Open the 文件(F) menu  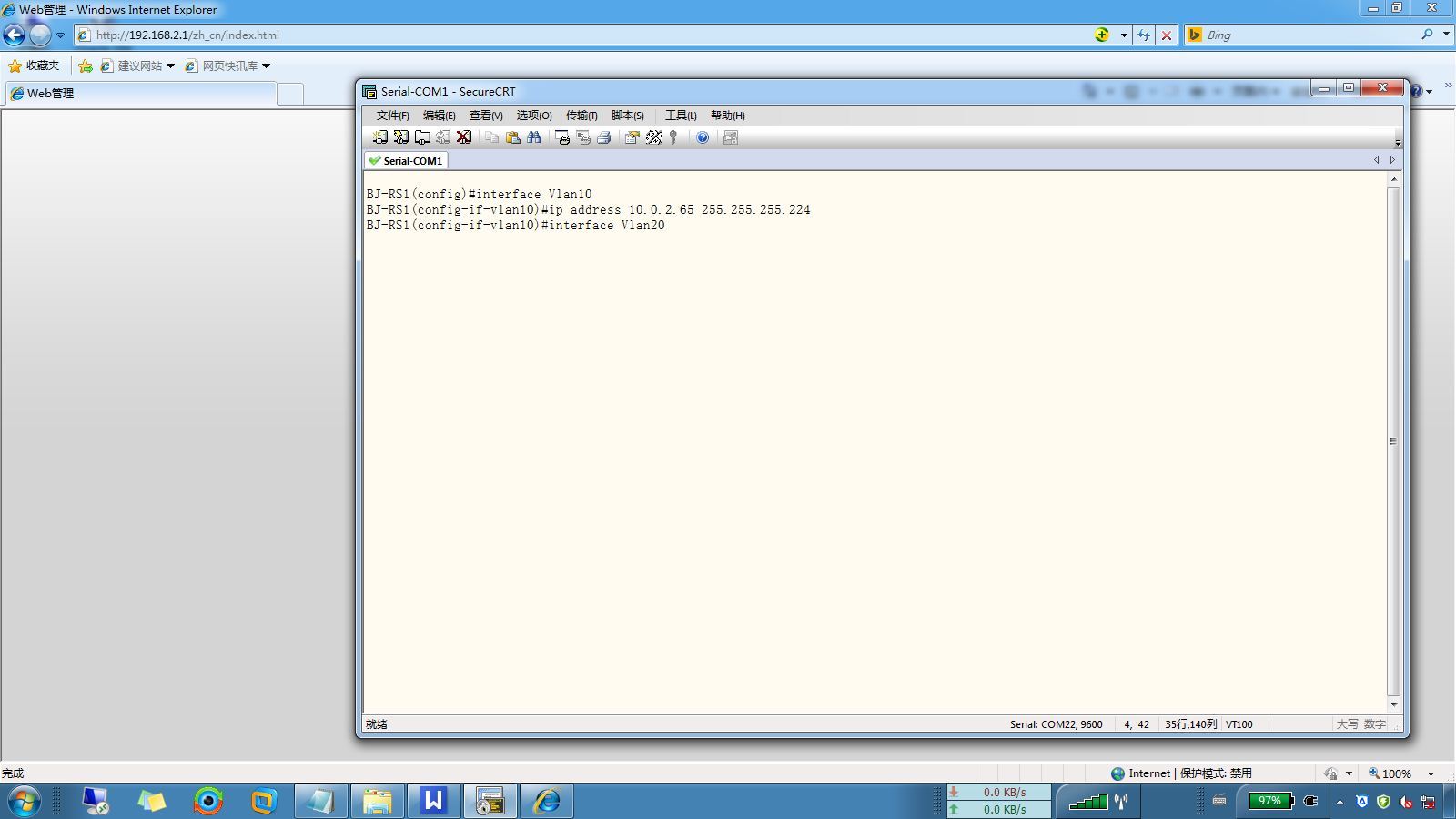392,116
